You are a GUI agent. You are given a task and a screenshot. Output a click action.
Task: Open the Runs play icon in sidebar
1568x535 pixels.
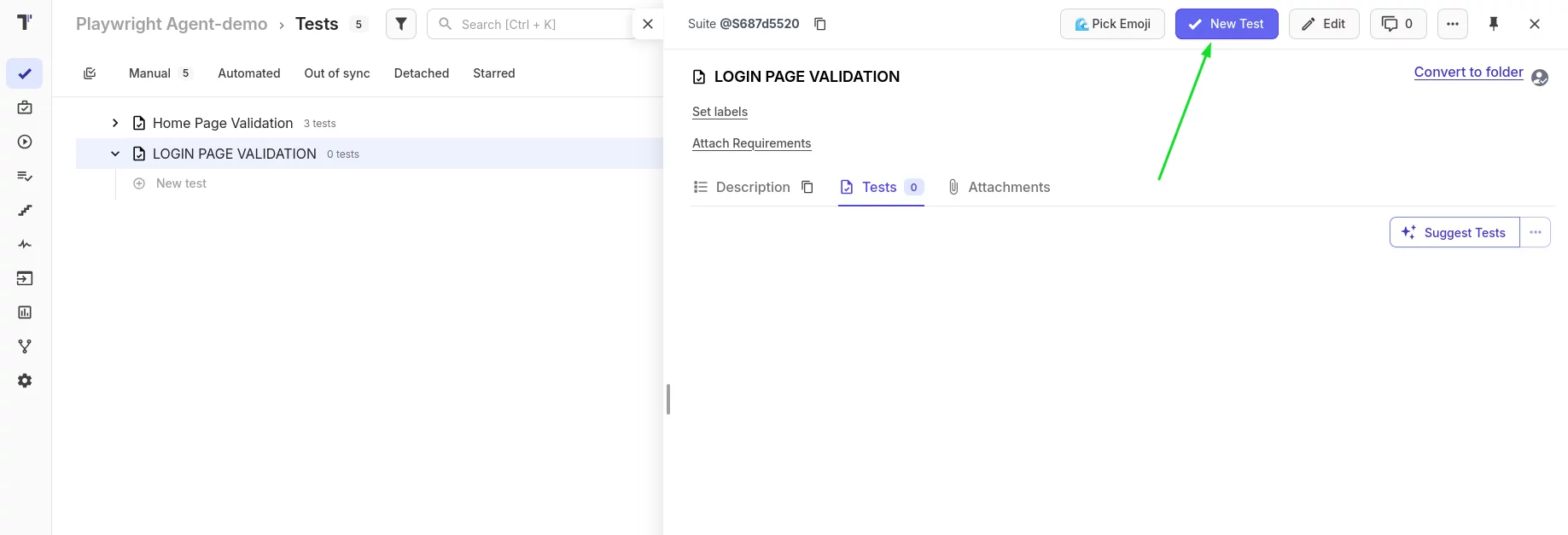coord(25,142)
